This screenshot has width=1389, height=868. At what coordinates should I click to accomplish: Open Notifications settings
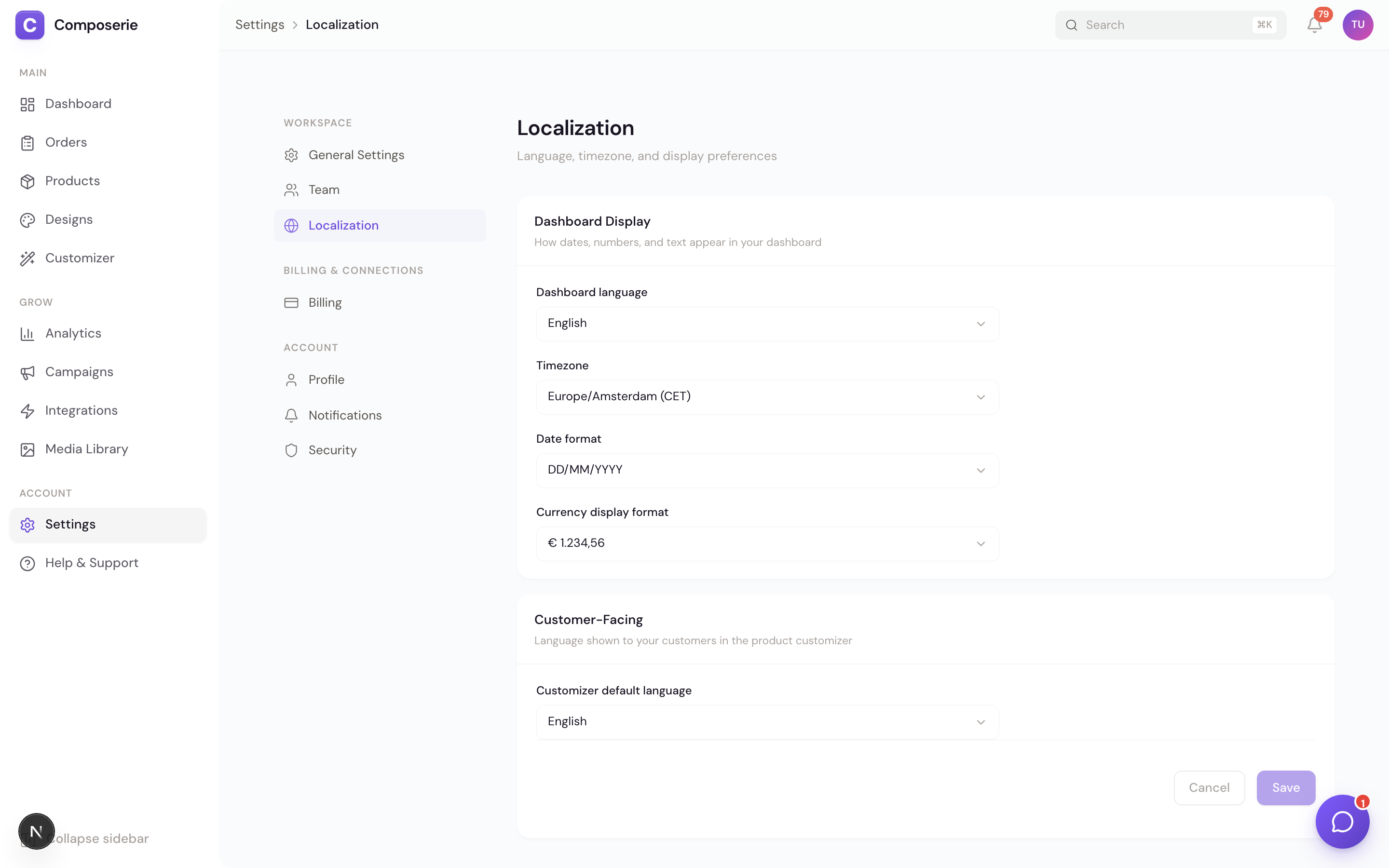point(380,416)
